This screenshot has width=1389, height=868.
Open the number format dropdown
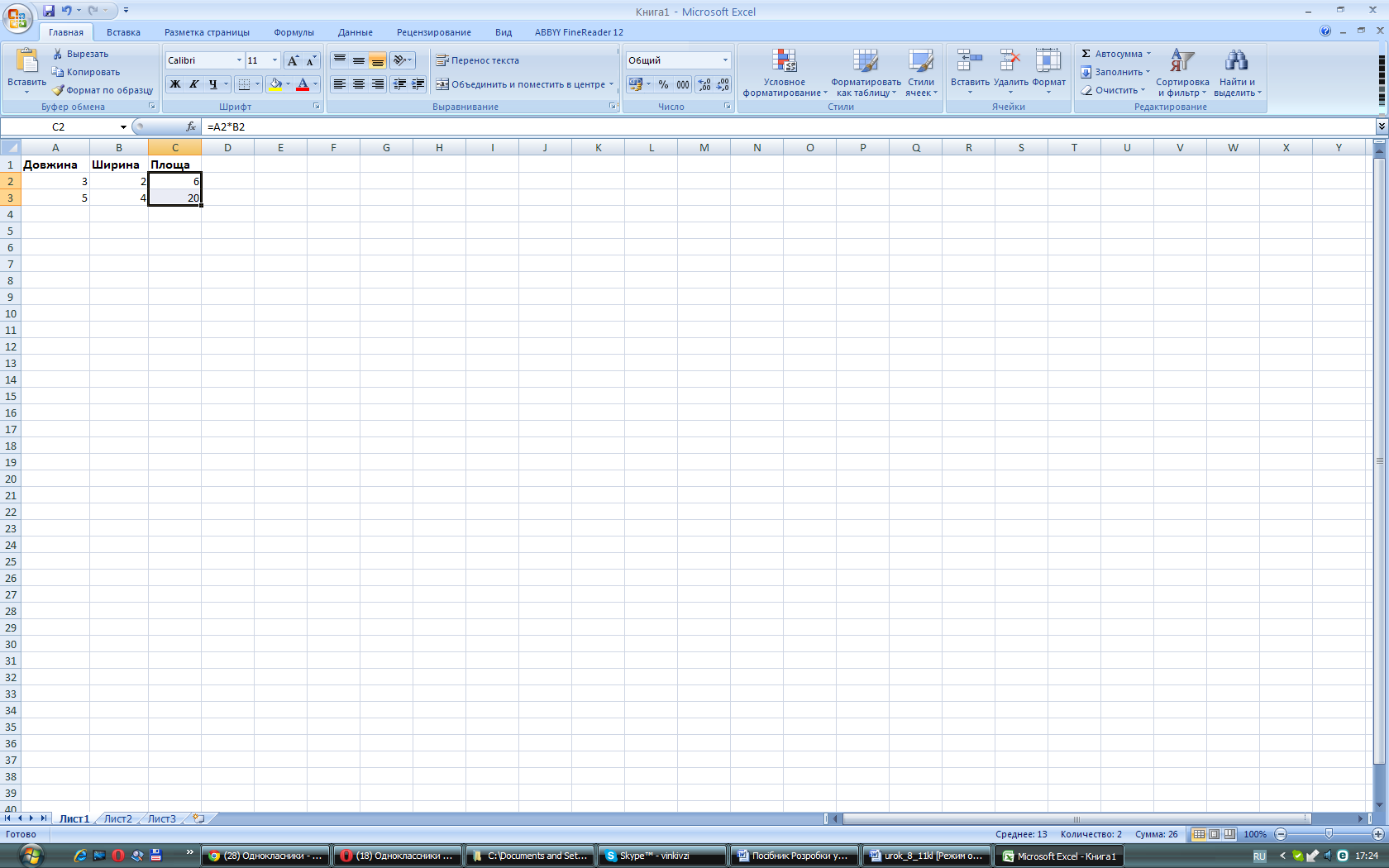[x=725, y=60]
